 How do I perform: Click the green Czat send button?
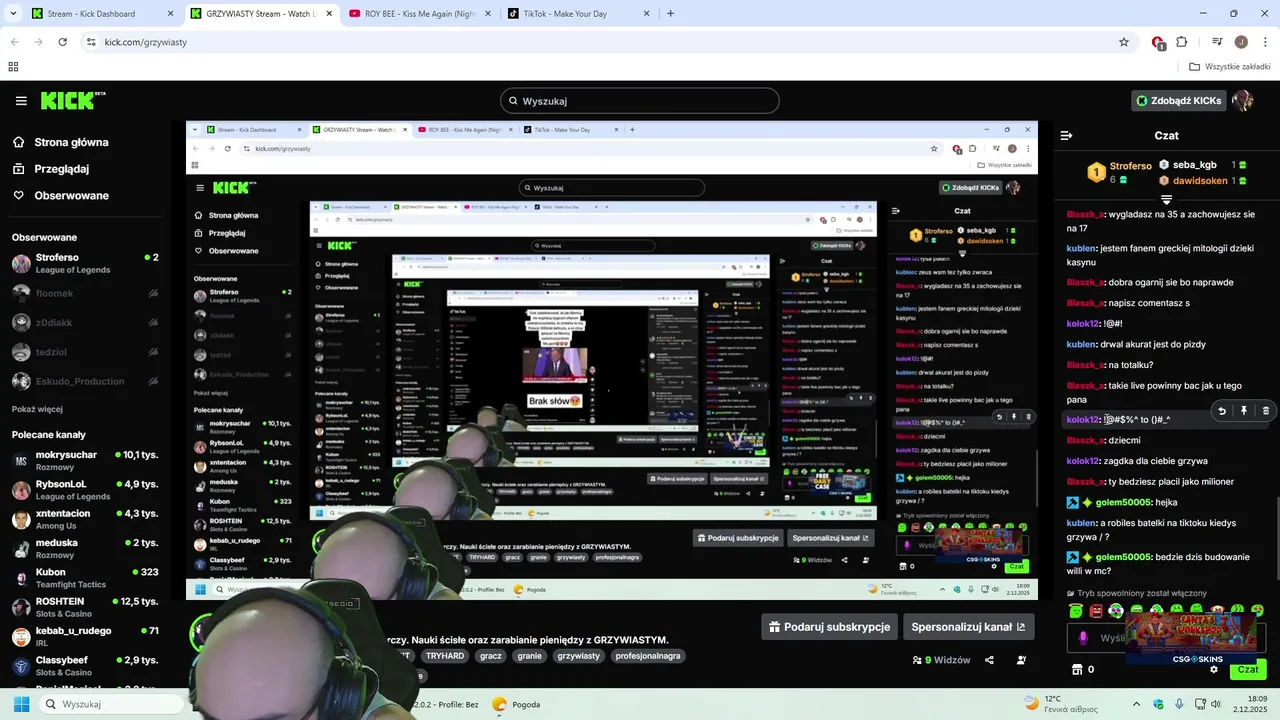1248,669
